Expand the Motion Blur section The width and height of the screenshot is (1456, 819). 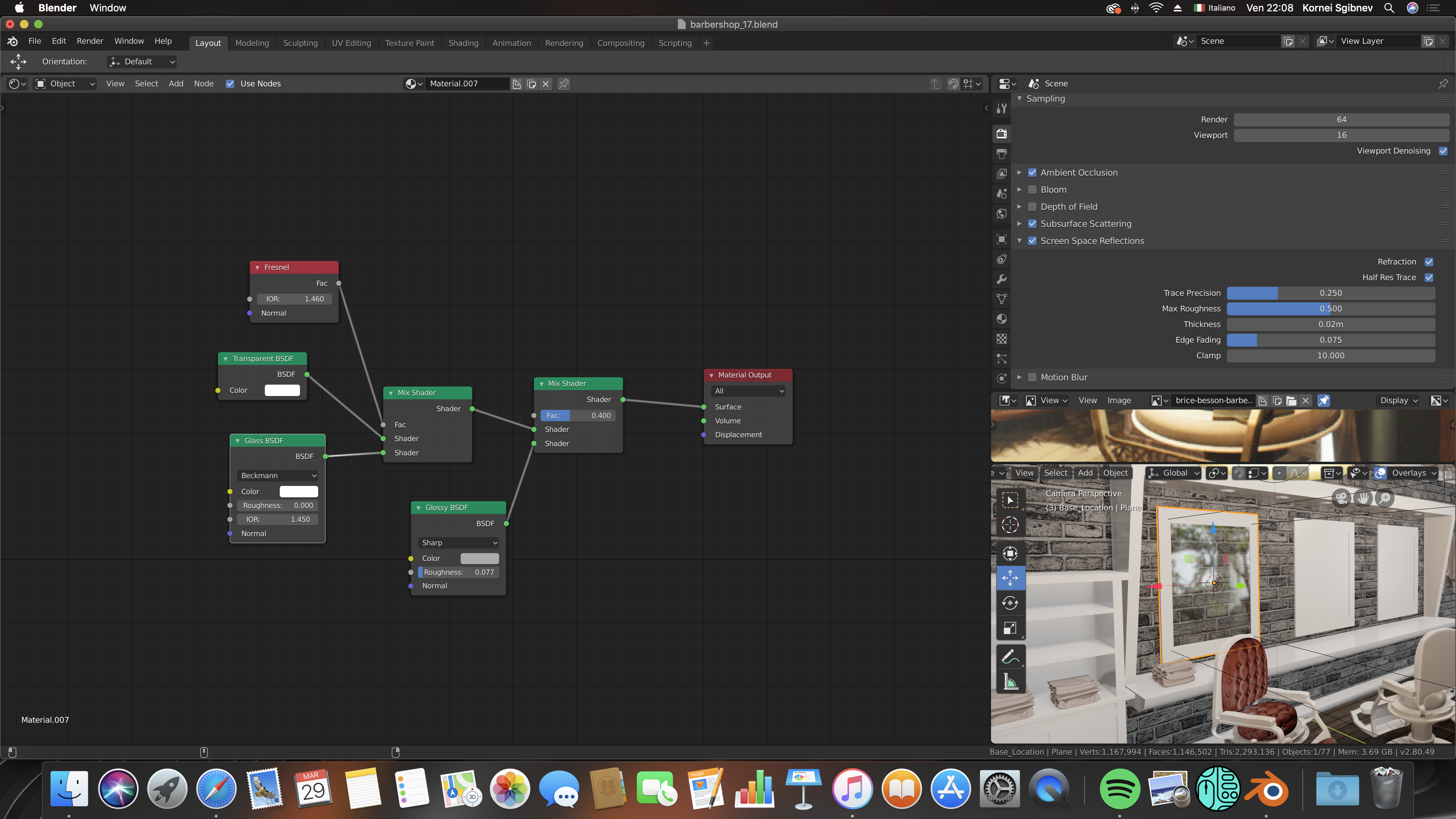point(1019,377)
